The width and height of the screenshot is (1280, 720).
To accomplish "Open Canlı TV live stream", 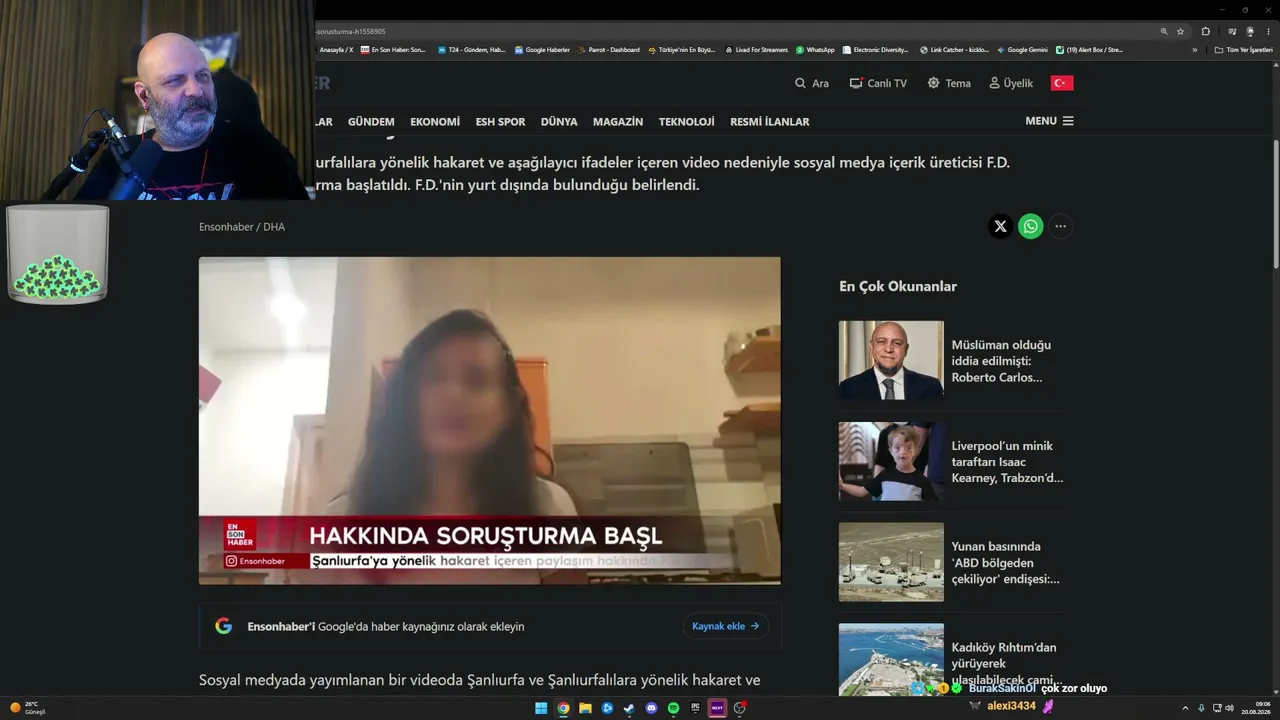I will coord(878,83).
